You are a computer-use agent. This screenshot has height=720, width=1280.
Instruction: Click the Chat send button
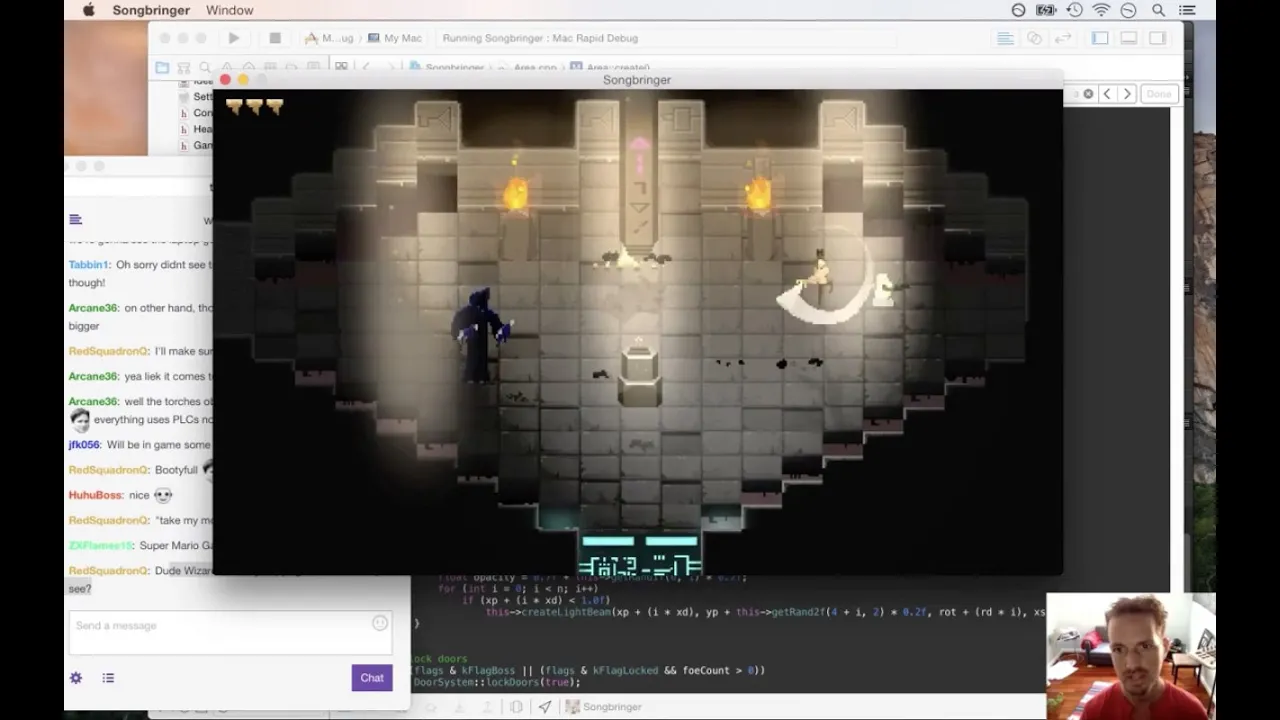point(372,678)
